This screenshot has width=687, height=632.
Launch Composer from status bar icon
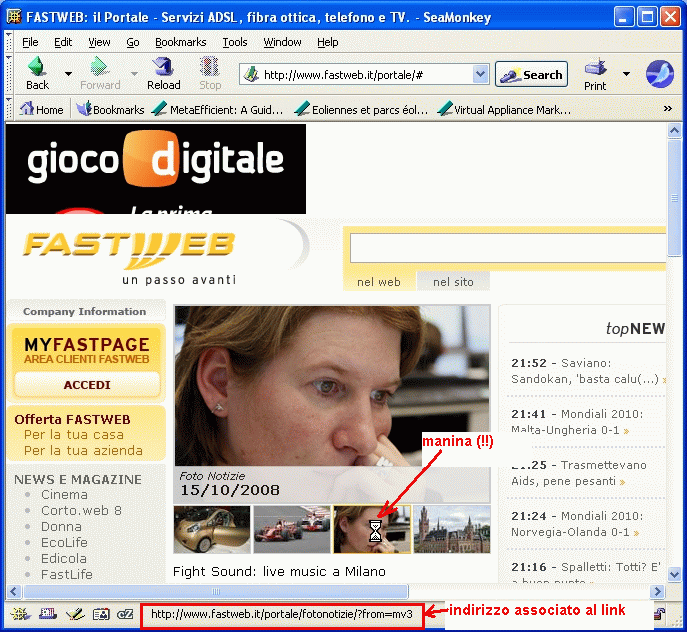pos(75,614)
